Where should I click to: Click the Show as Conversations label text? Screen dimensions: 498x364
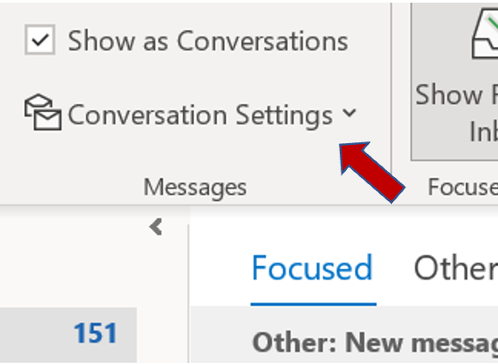pos(208,41)
